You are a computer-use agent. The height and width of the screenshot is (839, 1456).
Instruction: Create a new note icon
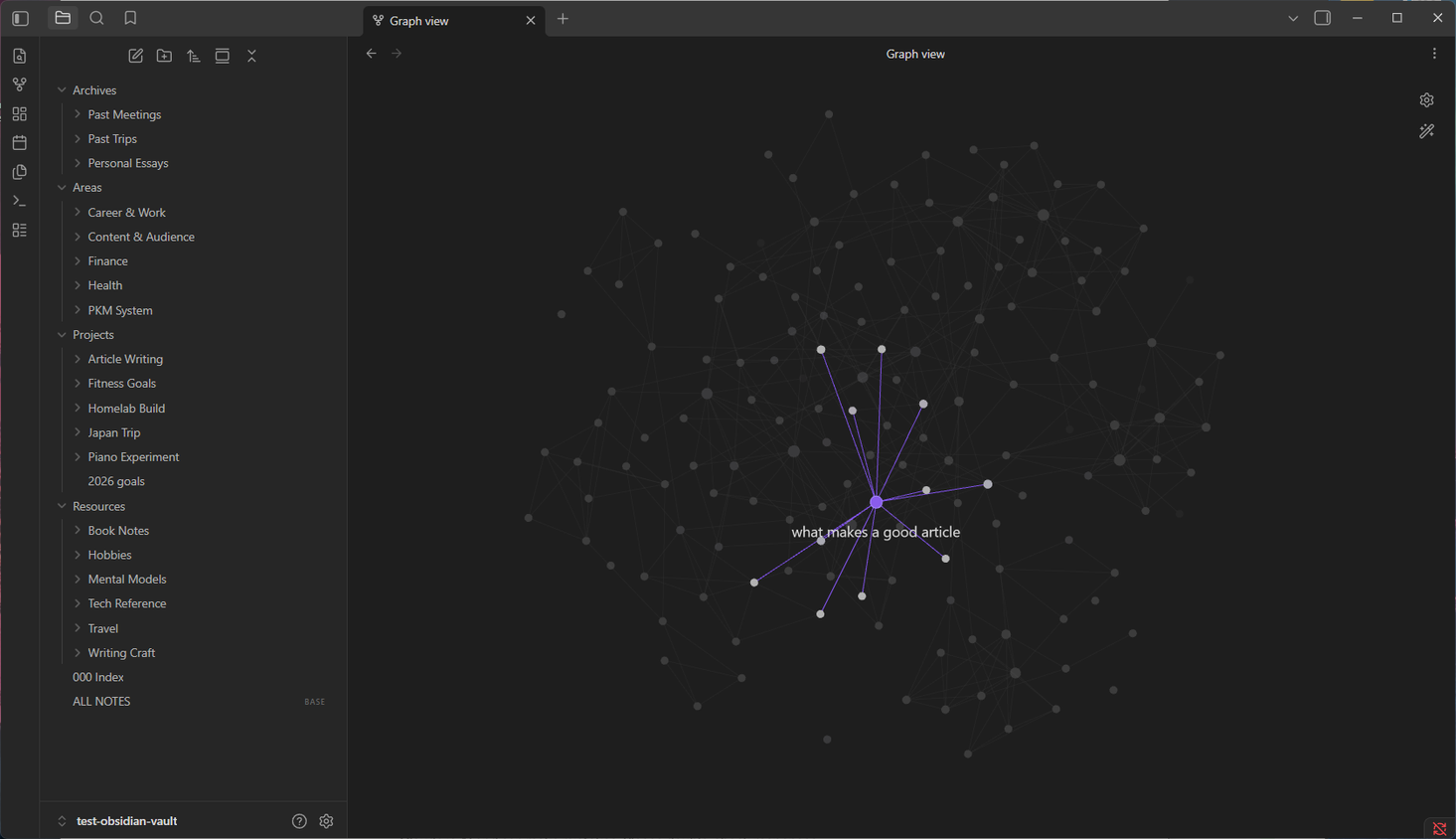point(136,56)
